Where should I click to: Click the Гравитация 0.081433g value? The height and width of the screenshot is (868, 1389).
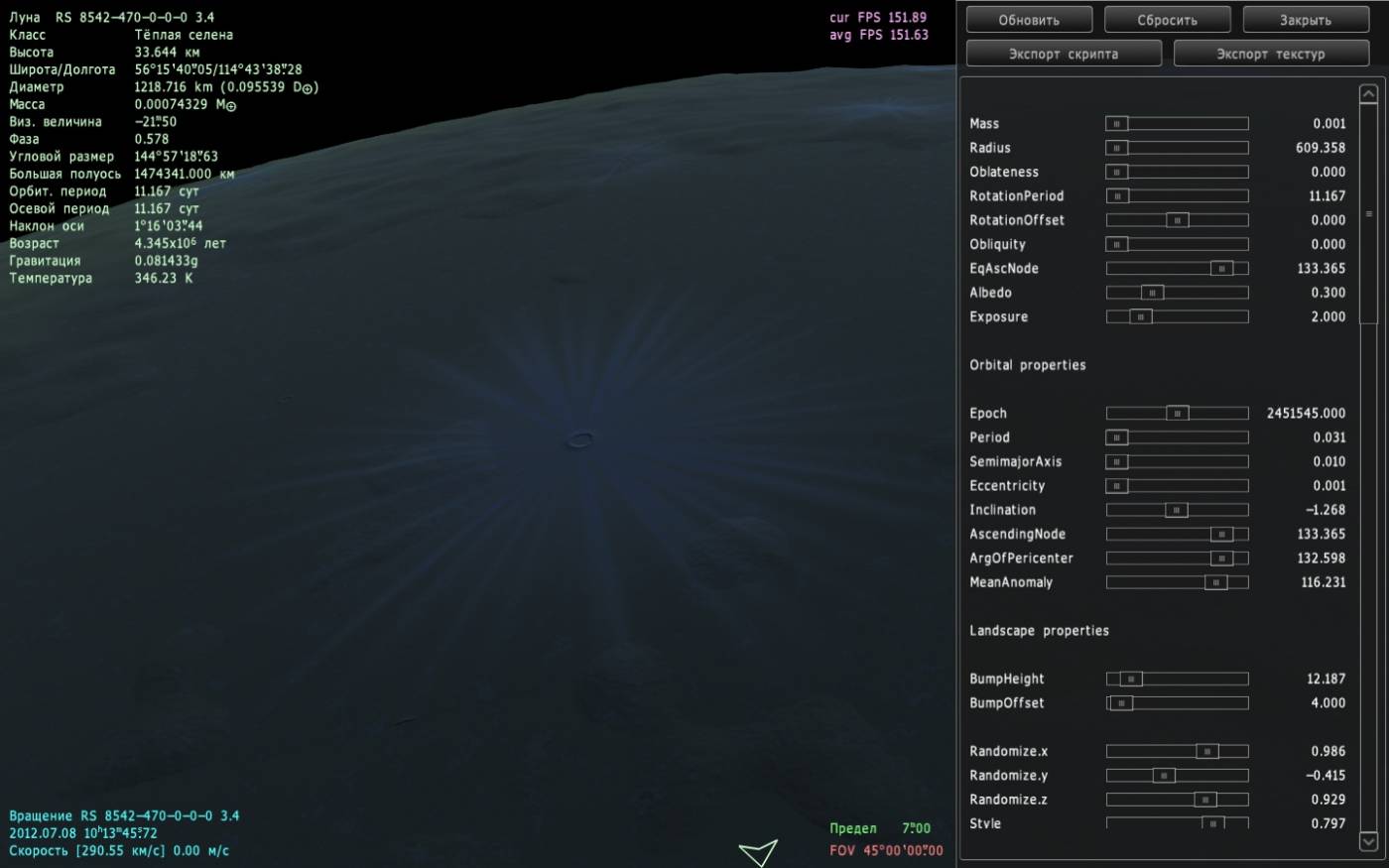166,261
